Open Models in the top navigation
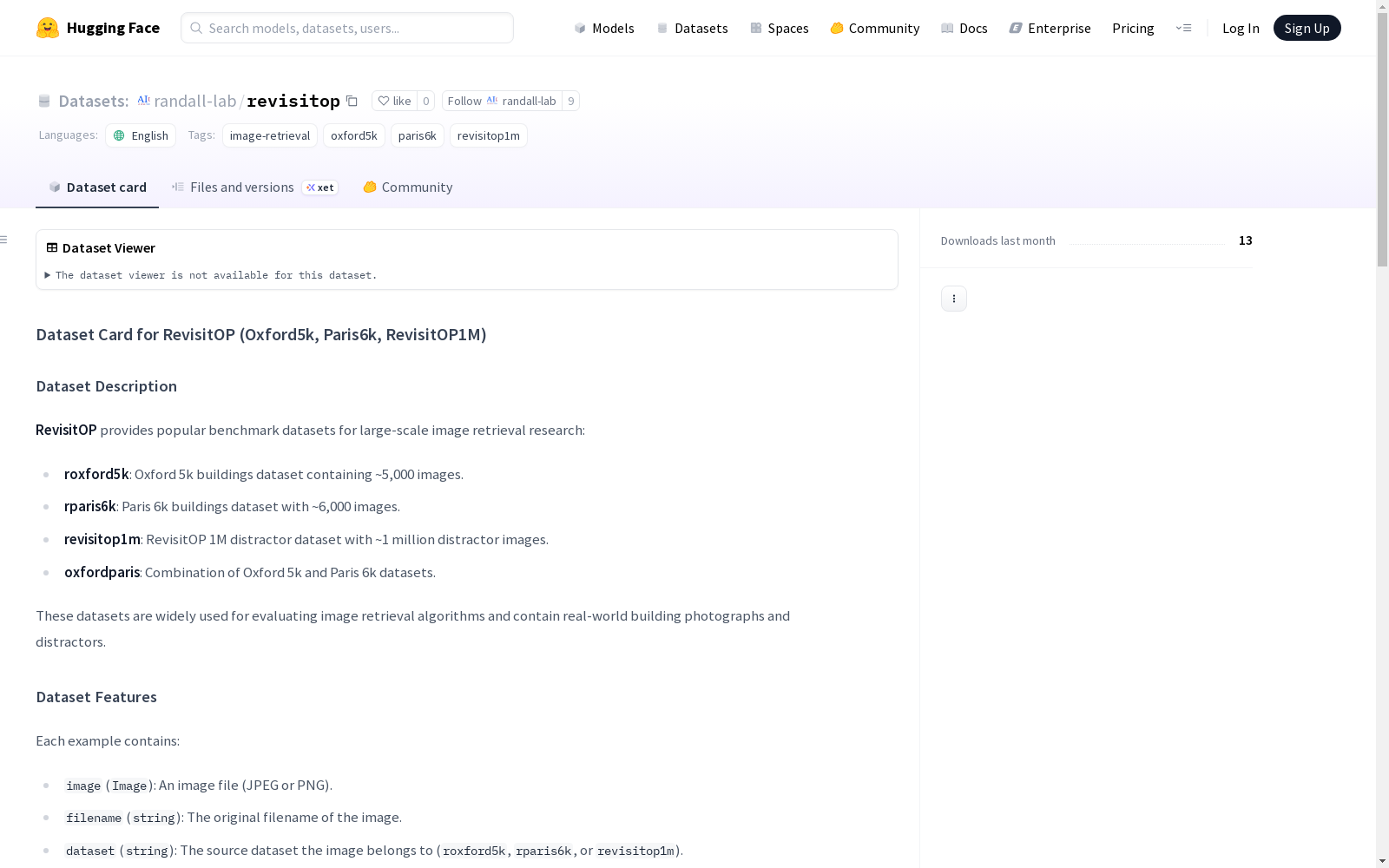The width and height of the screenshot is (1389, 868). click(x=604, y=28)
